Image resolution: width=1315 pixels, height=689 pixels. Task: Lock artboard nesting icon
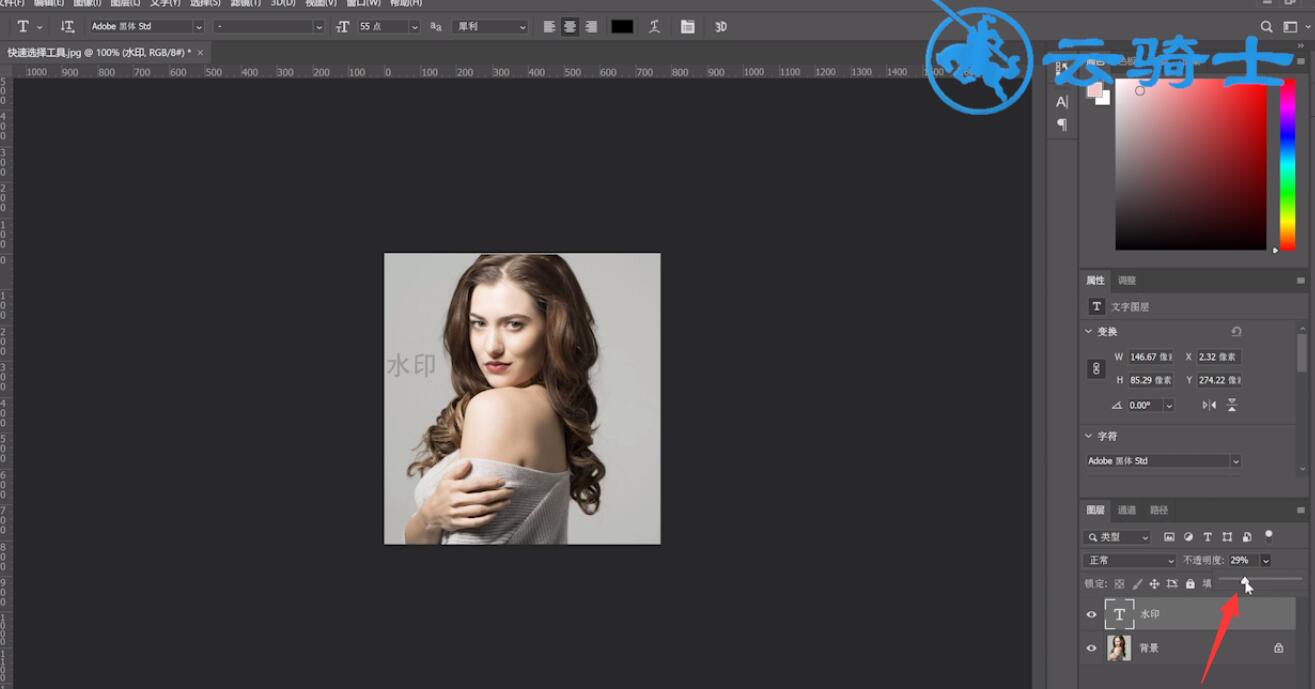click(x=1172, y=584)
